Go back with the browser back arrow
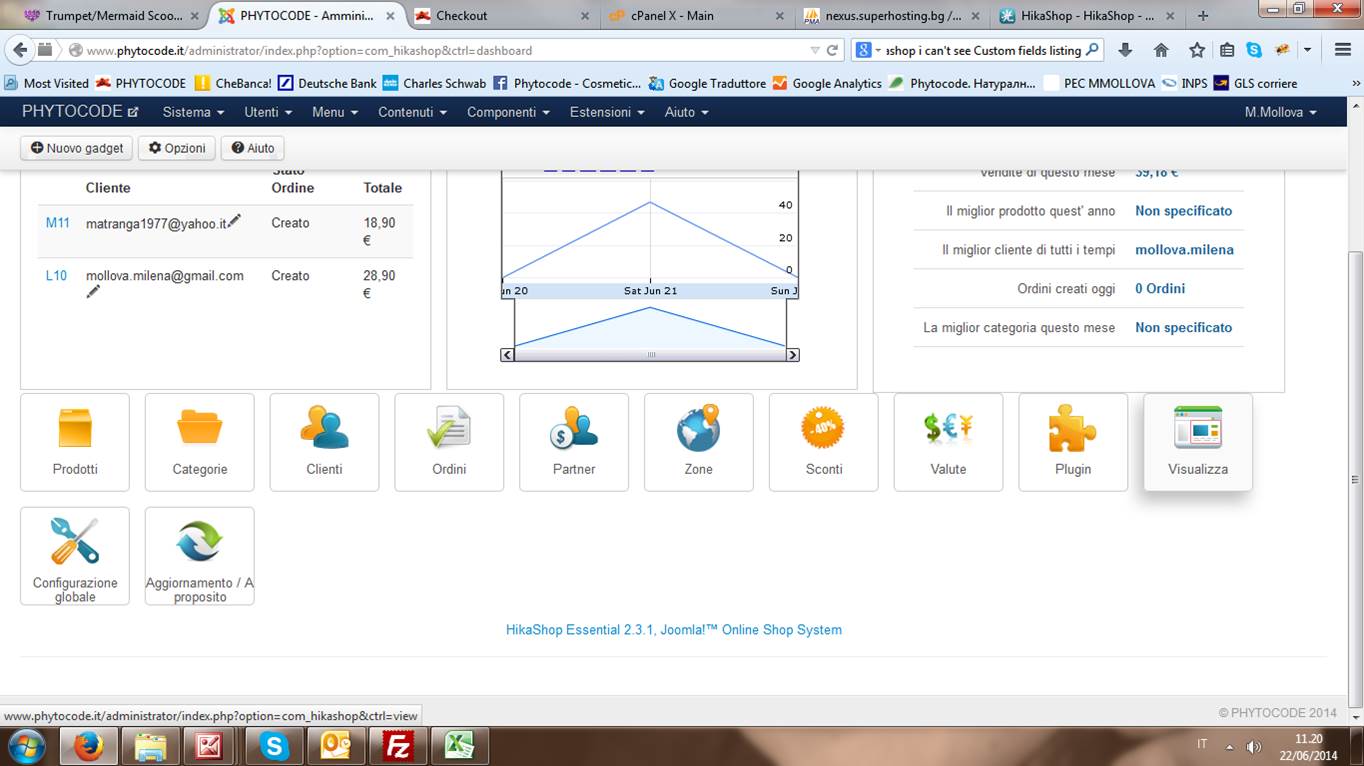The width and height of the screenshot is (1364, 766). pyautogui.click(x=19, y=50)
